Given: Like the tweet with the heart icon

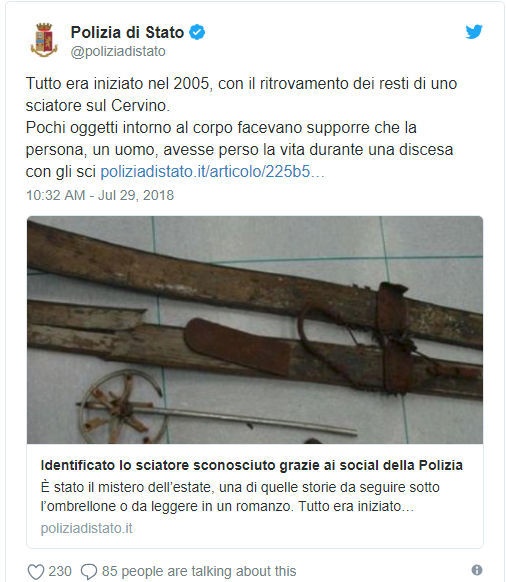Looking at the screenshot, I should tap(36, 571).
